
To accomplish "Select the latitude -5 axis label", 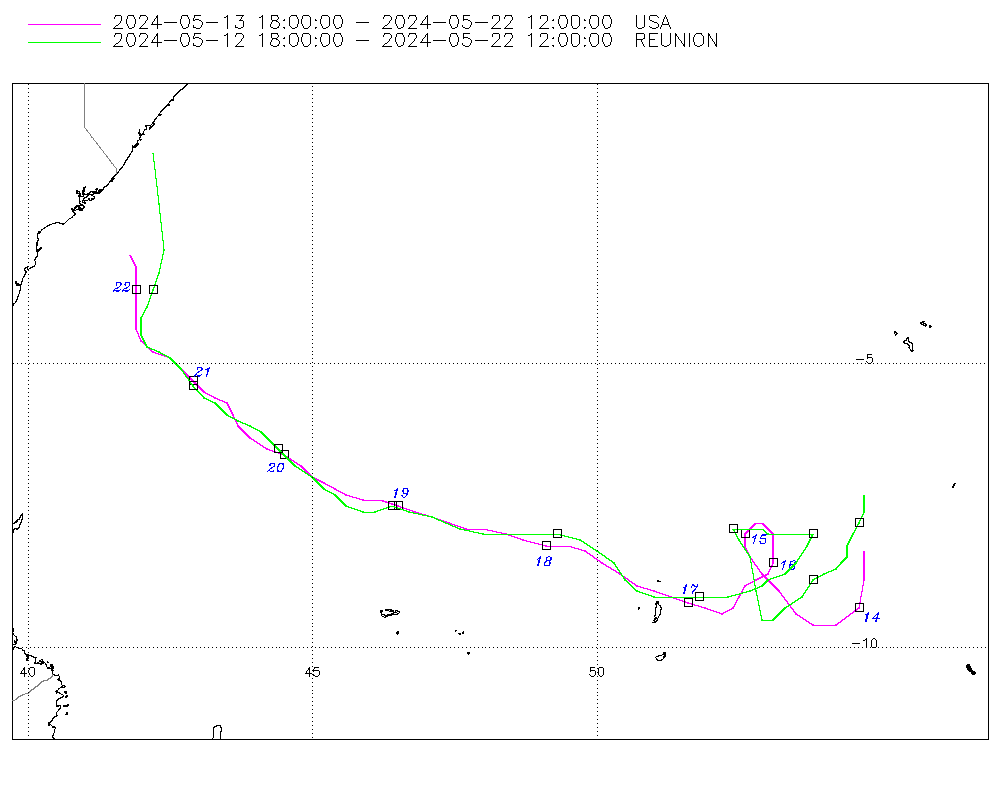I will click(865, 359).
